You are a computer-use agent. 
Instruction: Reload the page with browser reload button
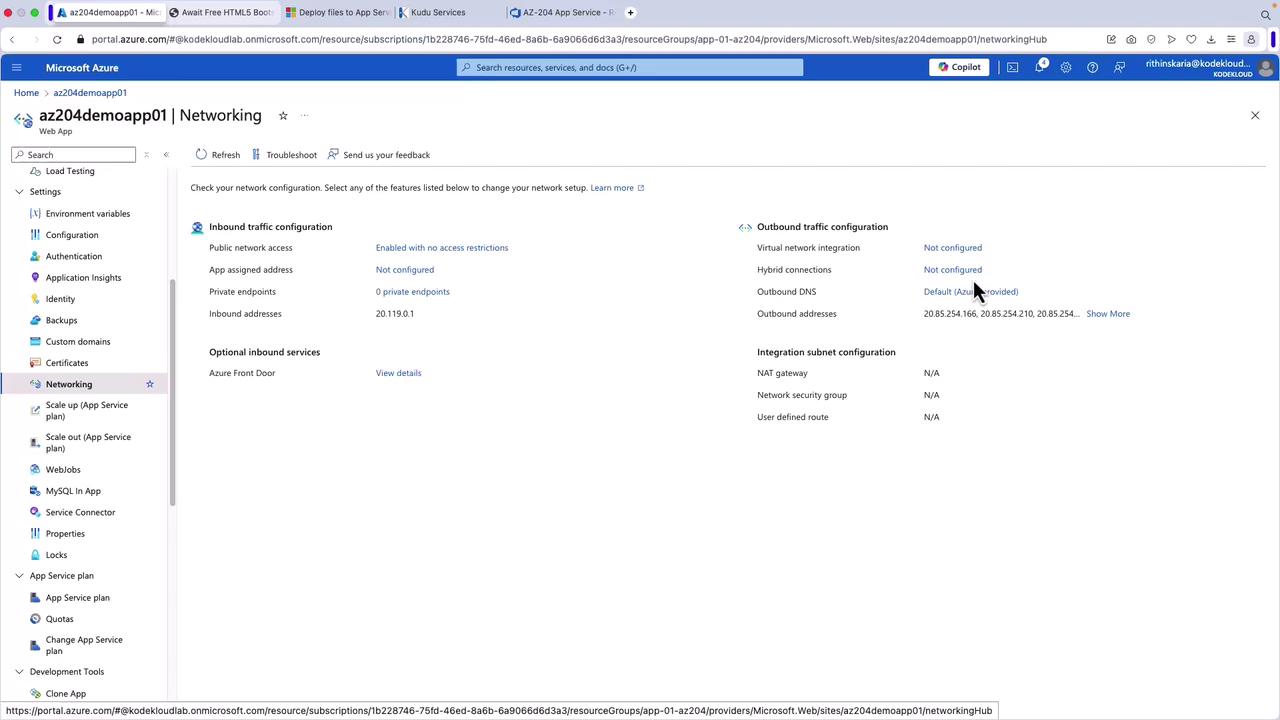point(57,40)
